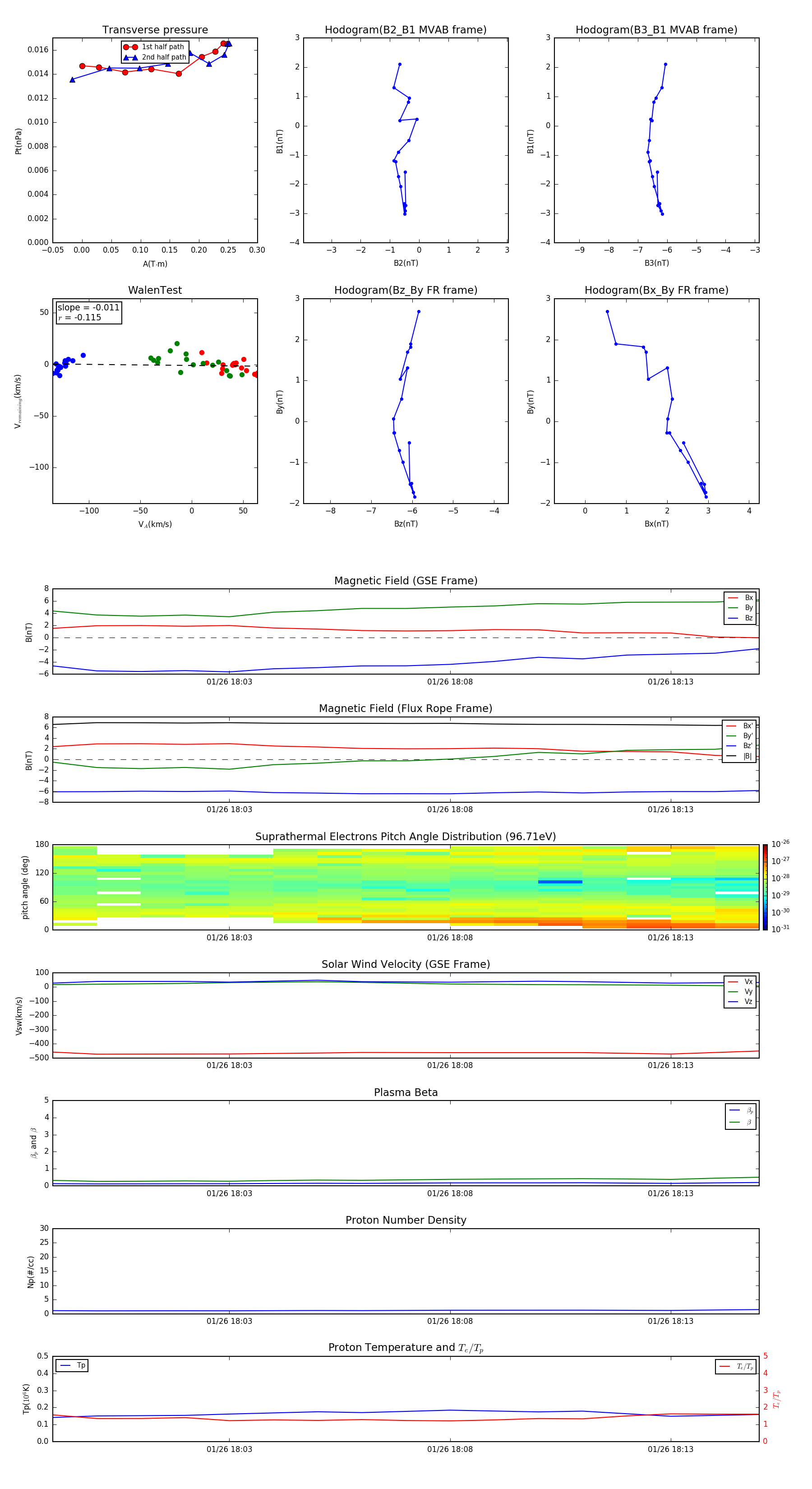Click the "WalenTest" plot title
This screenshot has height=1489, width=812.
coord(155,290)
